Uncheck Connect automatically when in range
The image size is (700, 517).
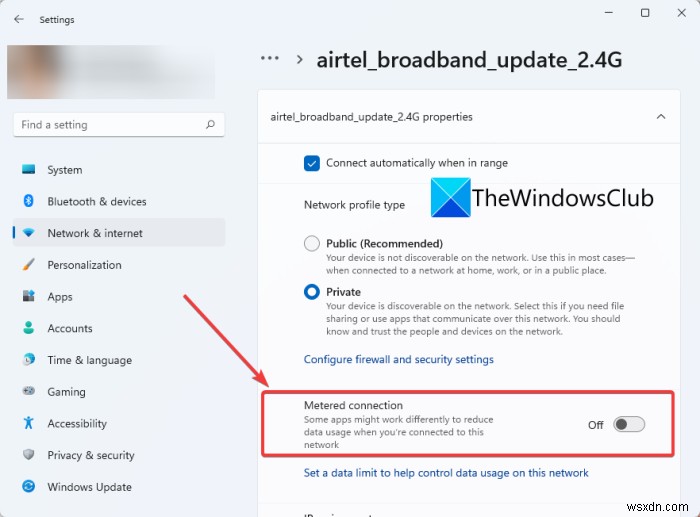pyautogui.click(x=312, y=163)
